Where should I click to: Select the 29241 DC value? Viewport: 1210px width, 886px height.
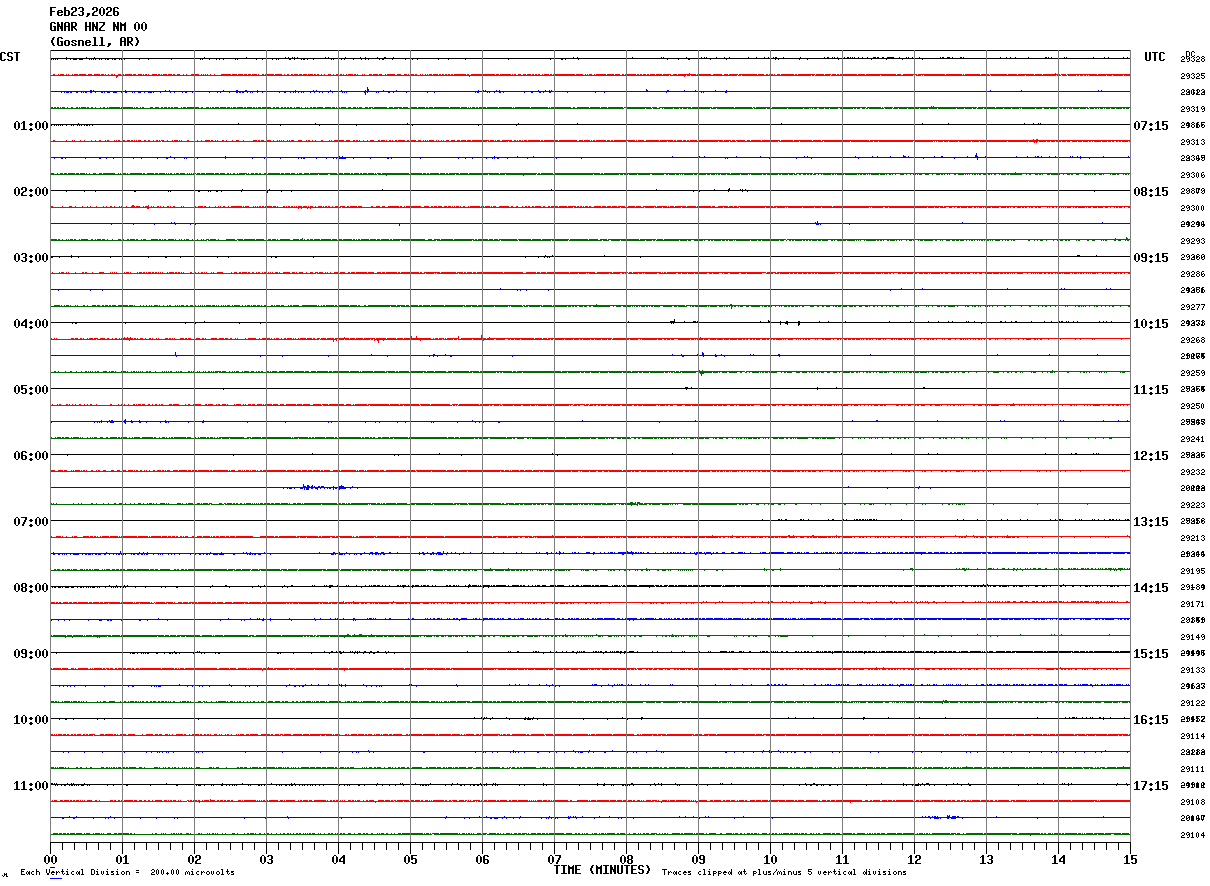[1192, 439]
